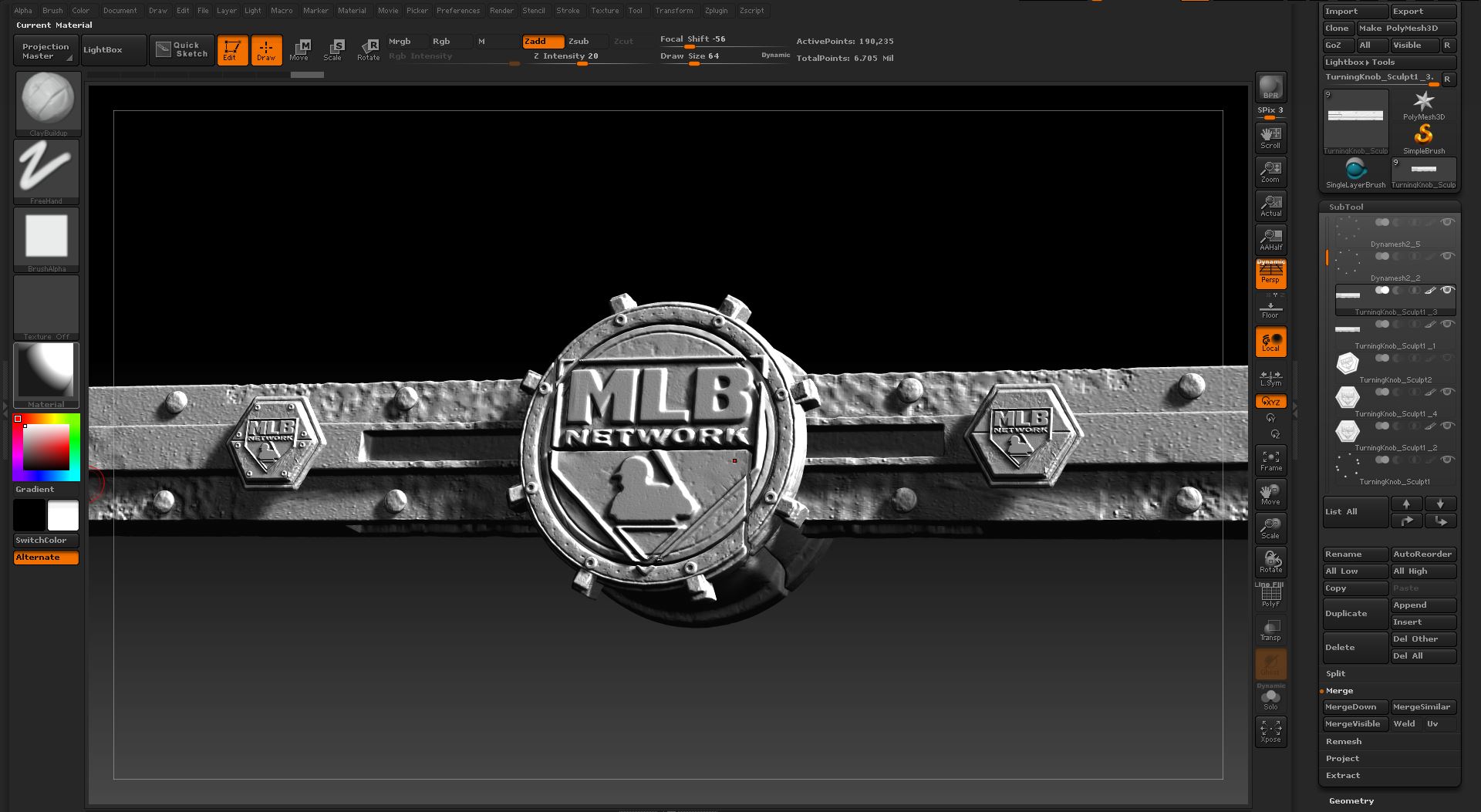Screen dimensions: 1481x812
Task: Hide TurningKnob_Sculpt1_3 subtool with its eye
Action: coord(1447,290)
